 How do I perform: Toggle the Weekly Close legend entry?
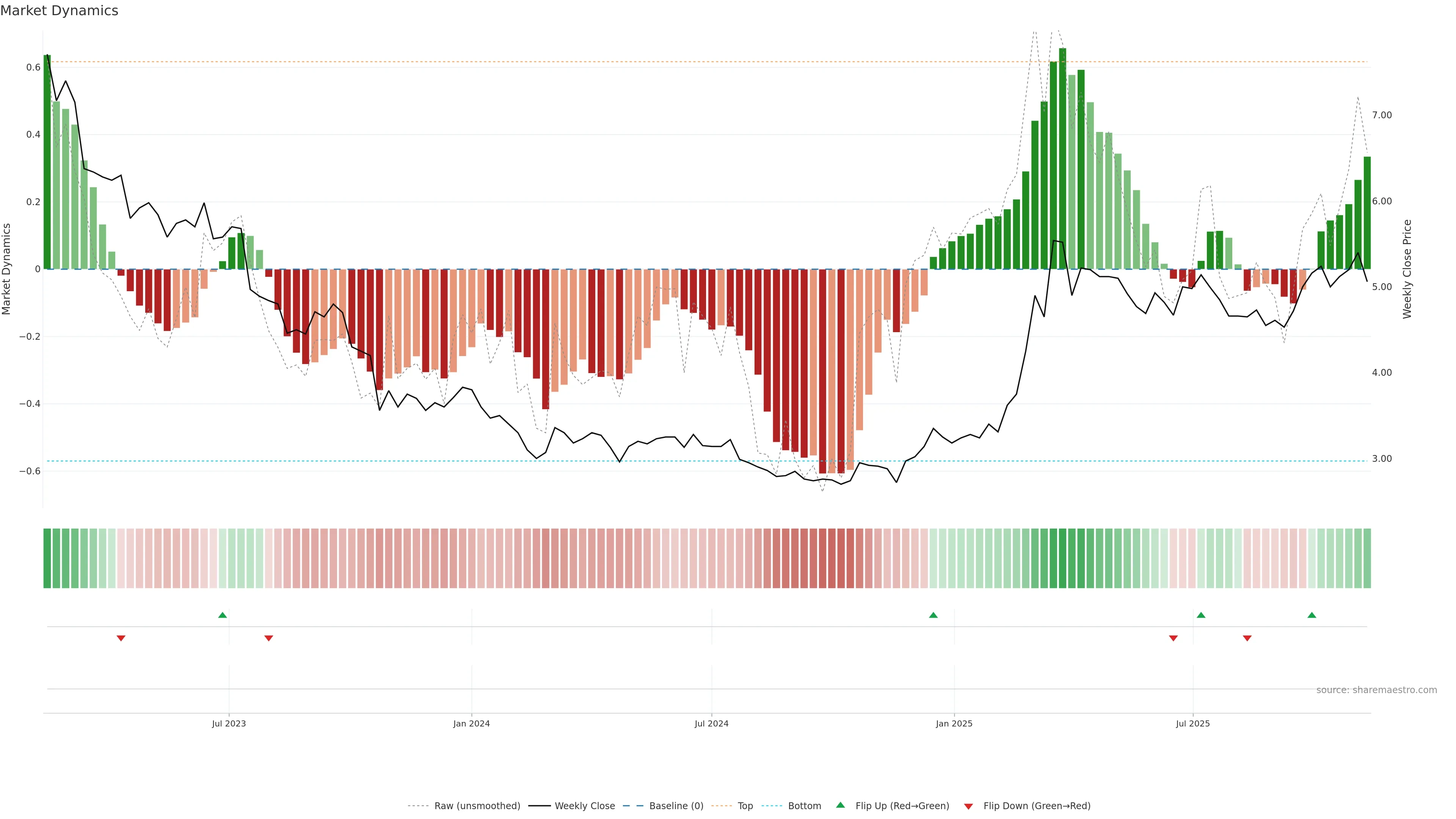tap(584, 806)
